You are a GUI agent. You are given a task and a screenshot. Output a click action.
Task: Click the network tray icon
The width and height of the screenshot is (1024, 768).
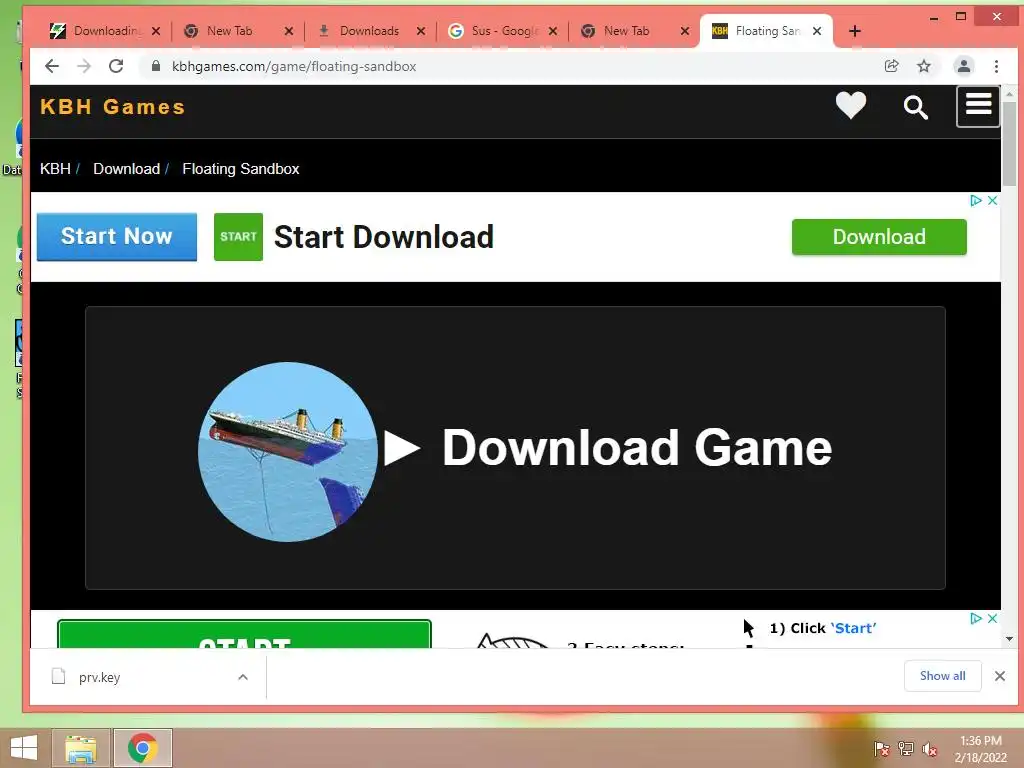click(x=906, y=749)
